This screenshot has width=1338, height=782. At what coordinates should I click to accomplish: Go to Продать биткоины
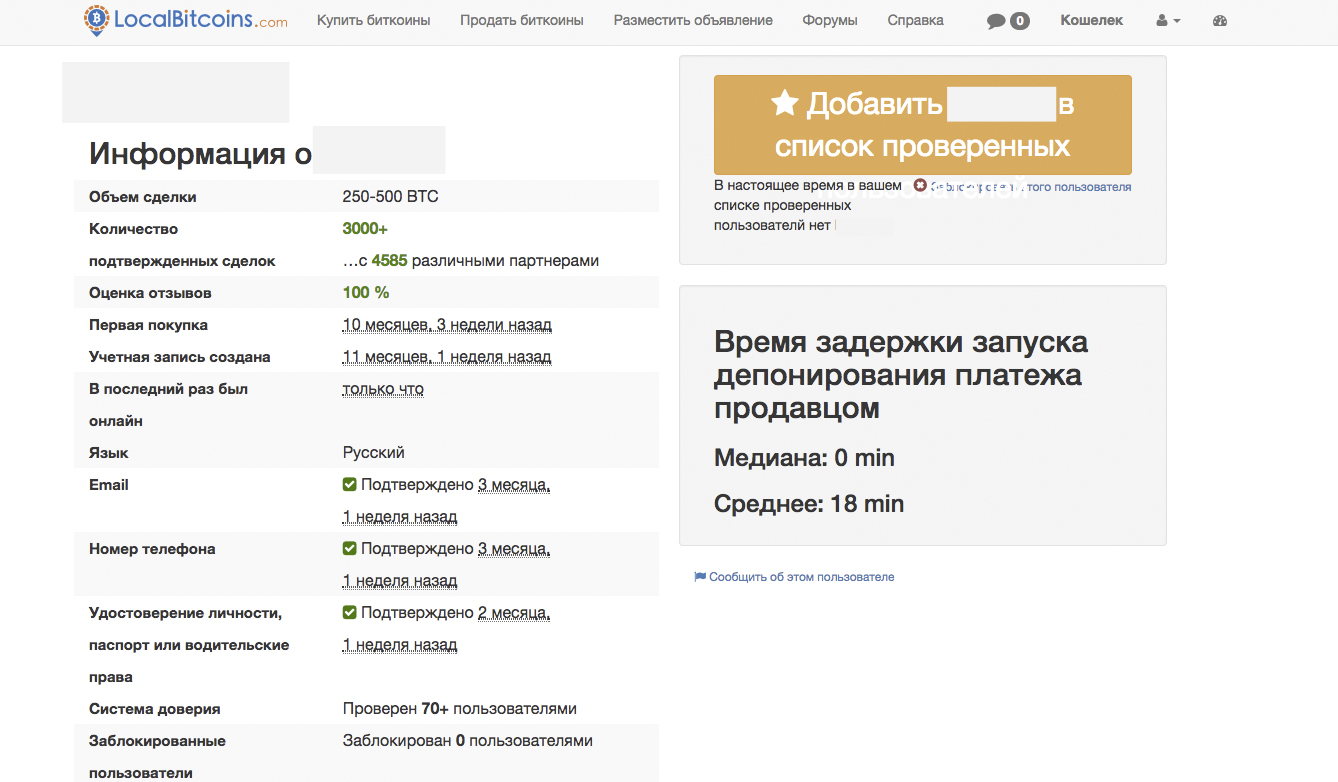[521, 21]
